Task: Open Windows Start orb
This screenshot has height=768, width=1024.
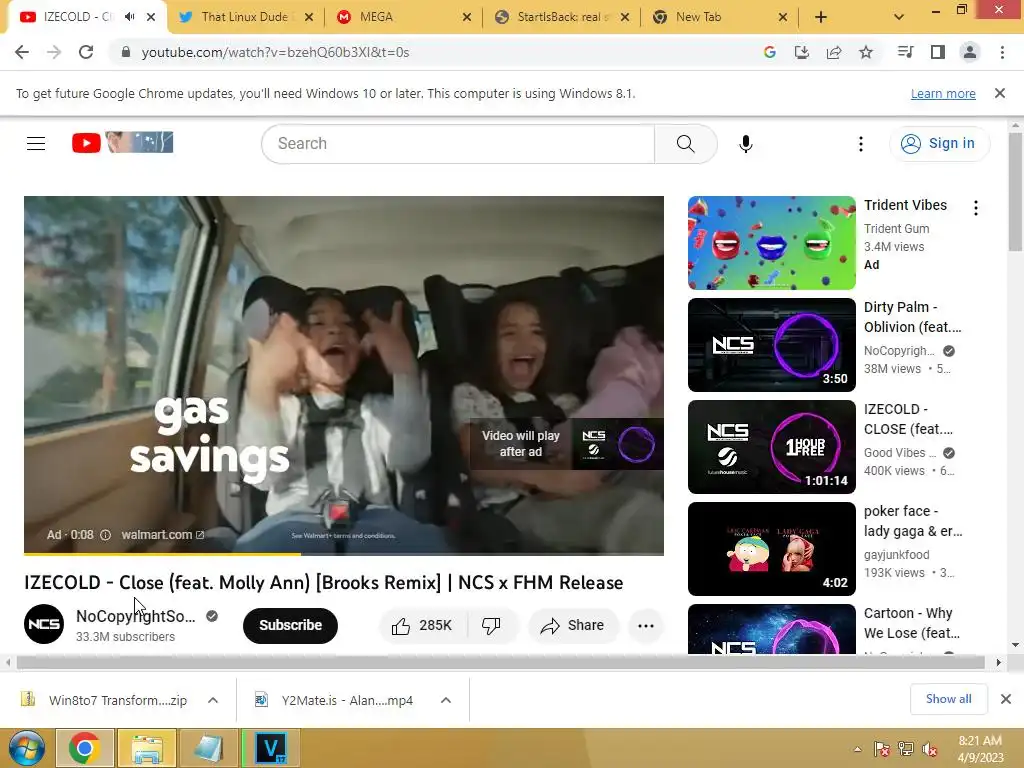Action: pos(27,748)
